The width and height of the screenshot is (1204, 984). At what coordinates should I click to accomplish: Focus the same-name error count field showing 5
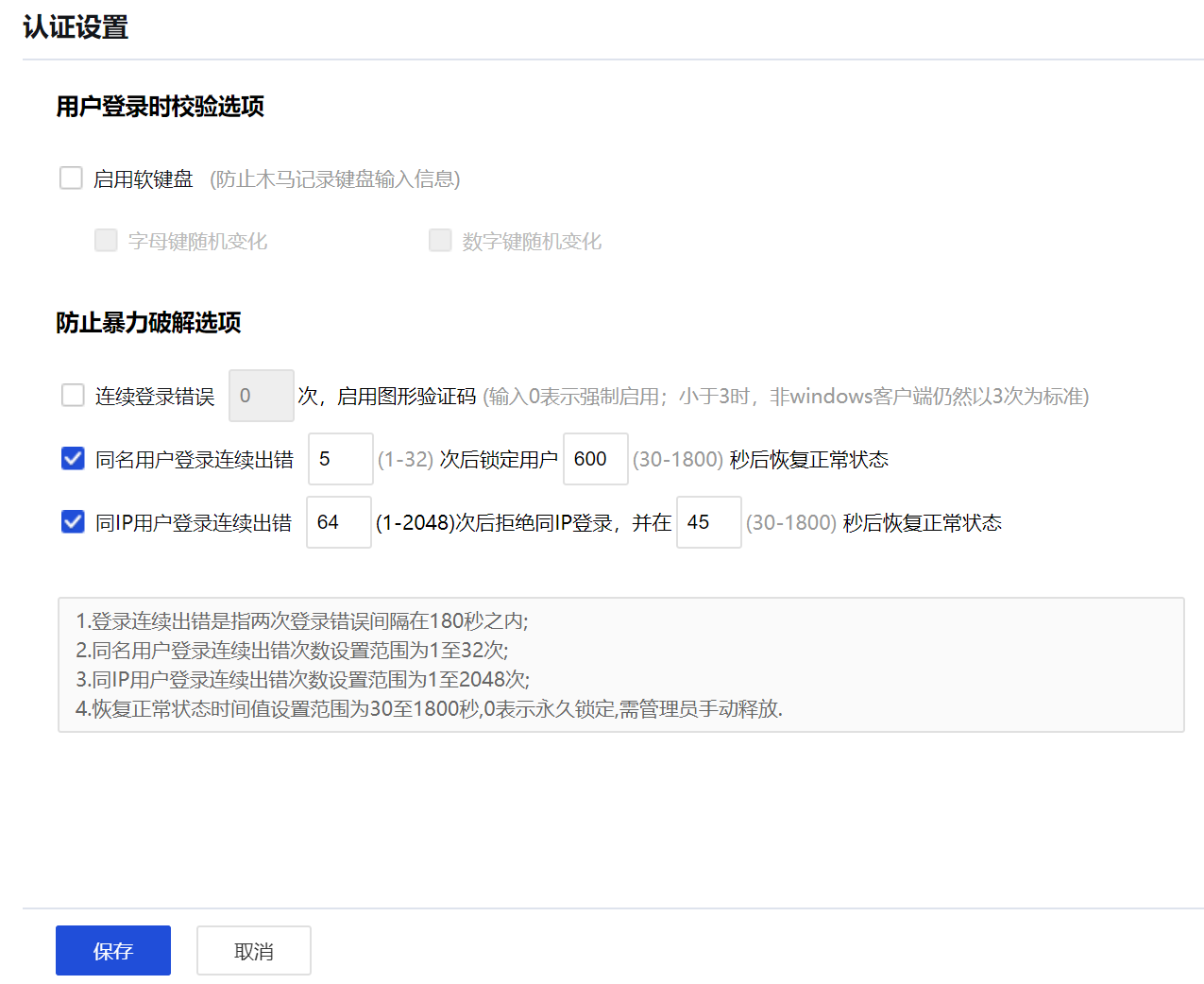[340, 459]
